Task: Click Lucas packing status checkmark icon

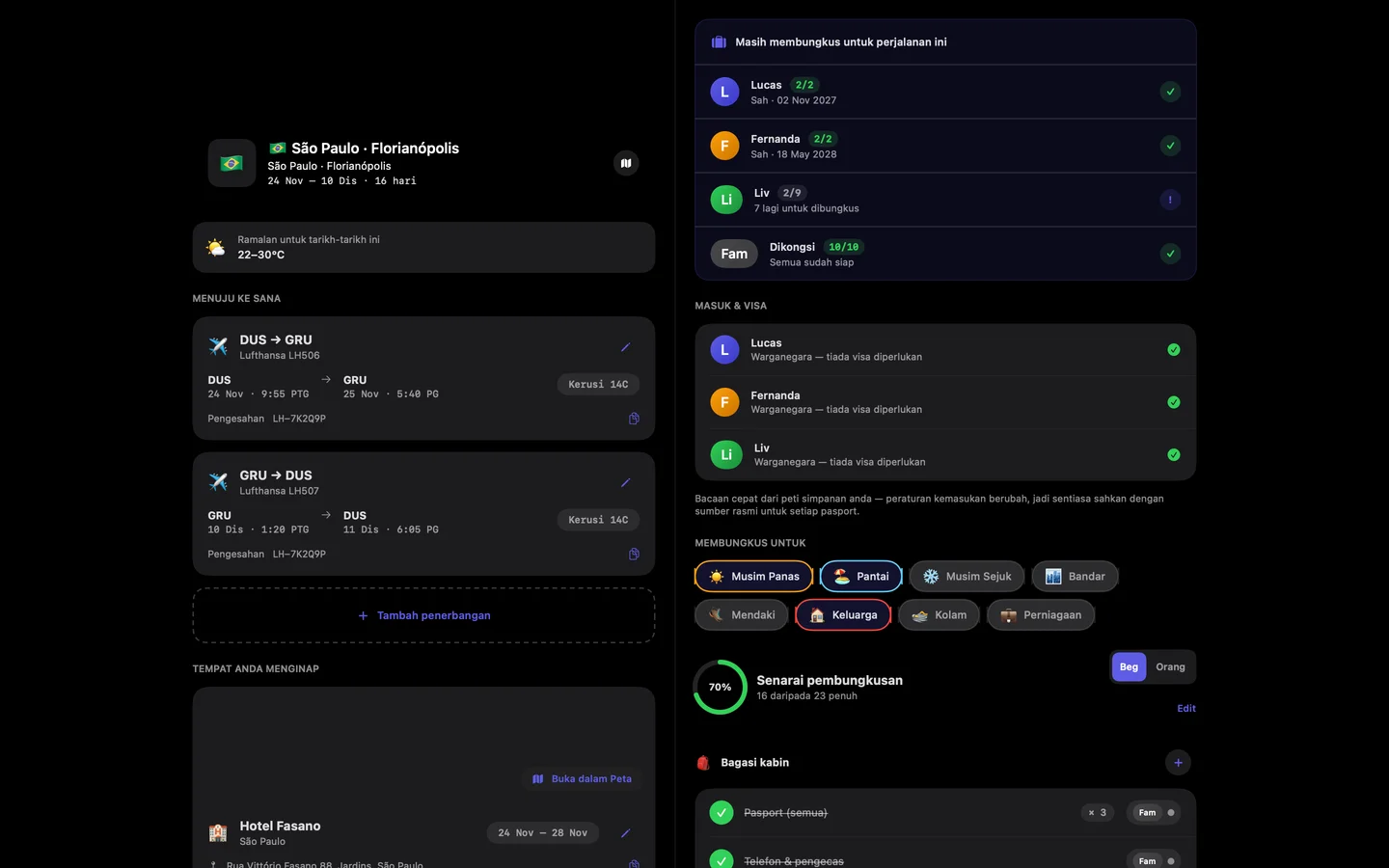Action: point(1170,92)
